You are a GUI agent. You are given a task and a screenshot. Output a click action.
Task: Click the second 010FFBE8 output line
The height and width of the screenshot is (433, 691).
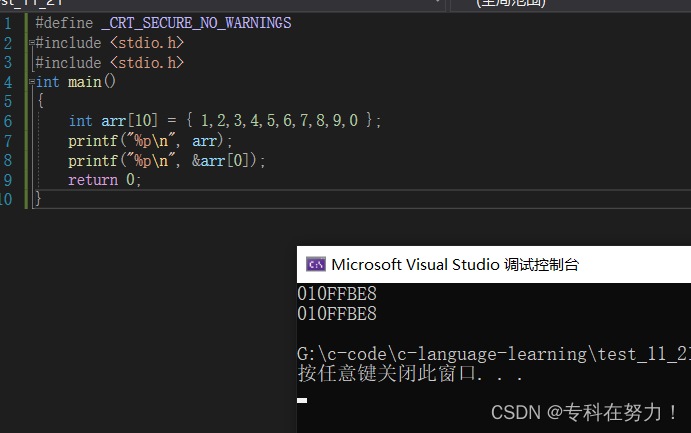point(337,314)
